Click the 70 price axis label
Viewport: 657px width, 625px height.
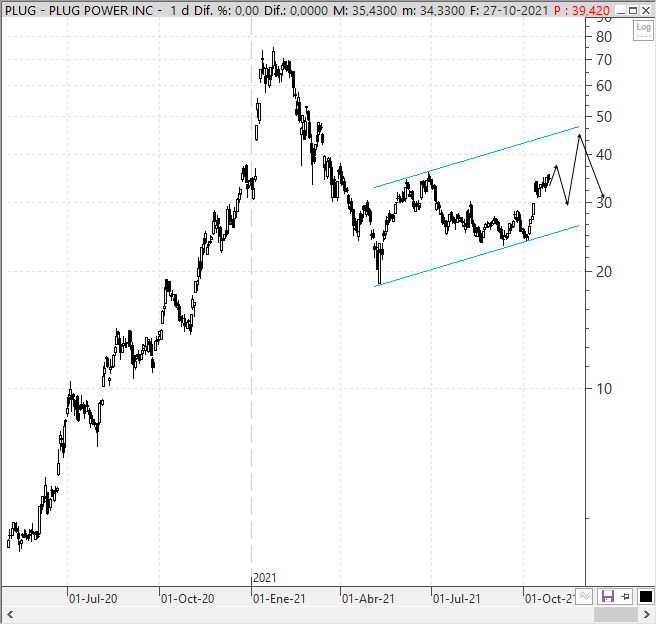[604, 59]
